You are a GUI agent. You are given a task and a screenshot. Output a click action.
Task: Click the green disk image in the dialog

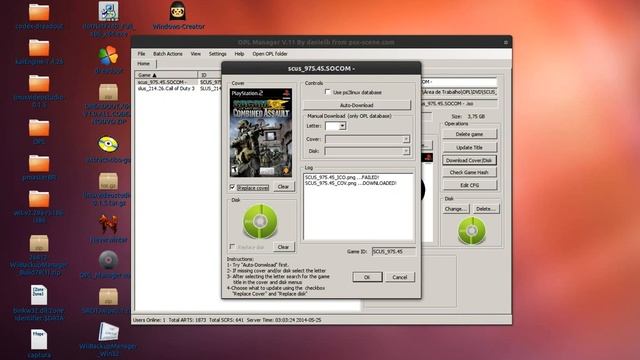(260, 222)
